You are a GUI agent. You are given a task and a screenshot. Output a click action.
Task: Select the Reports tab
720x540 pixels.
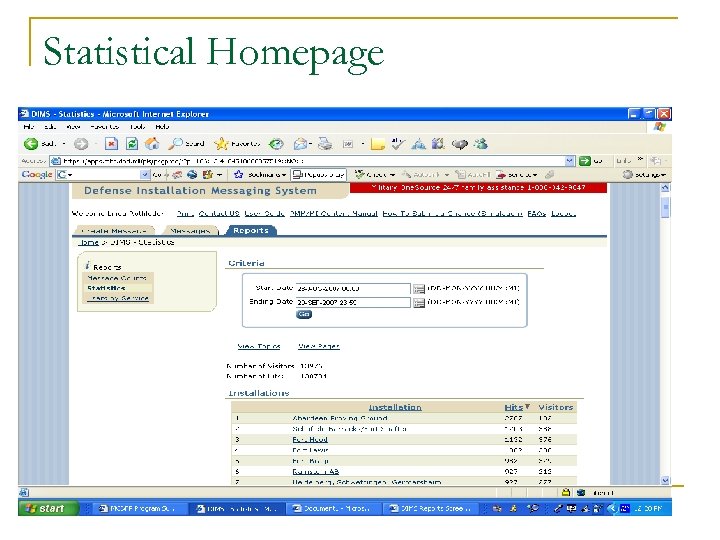251,230
